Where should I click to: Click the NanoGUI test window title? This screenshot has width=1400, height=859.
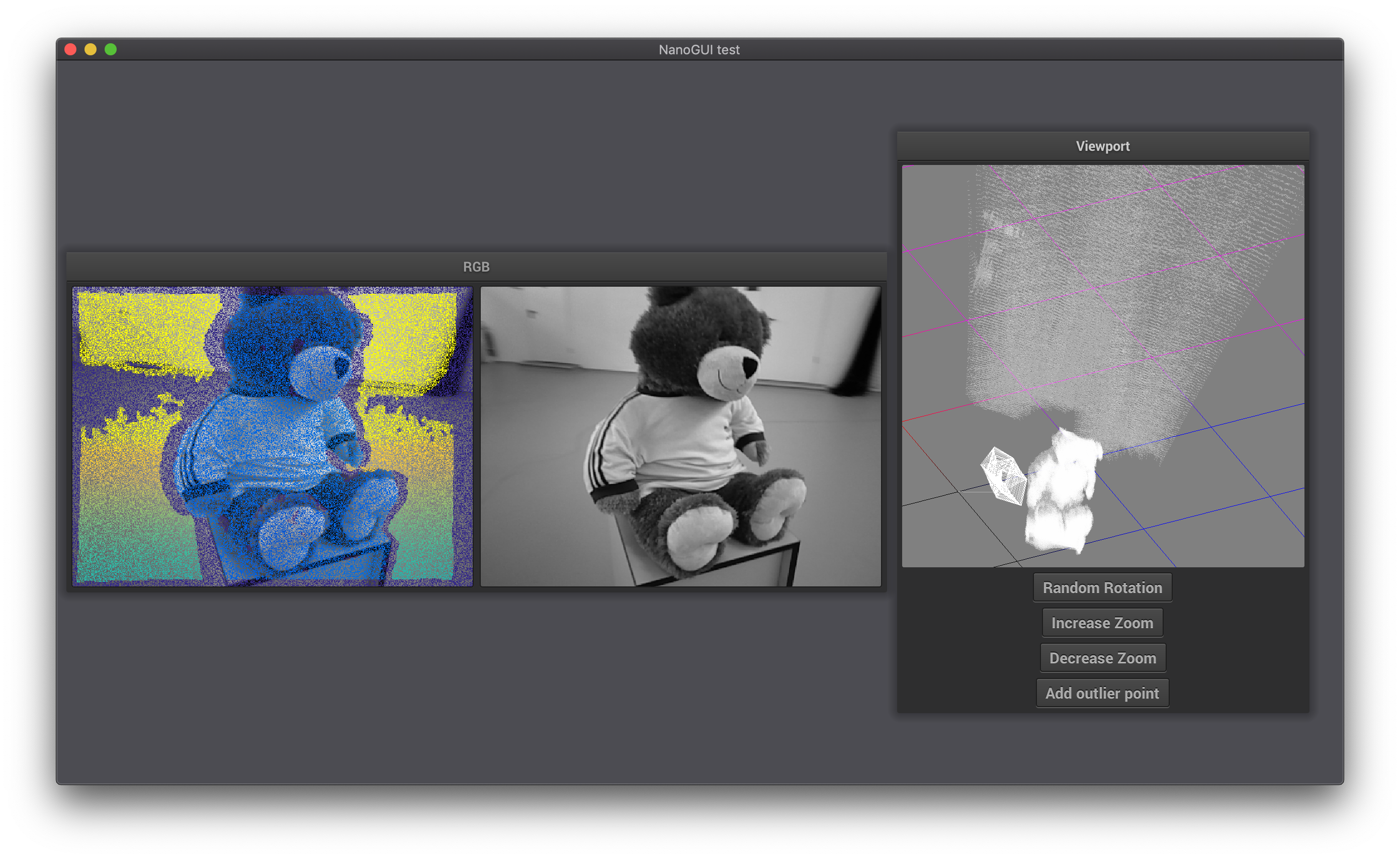coord(699,49)
